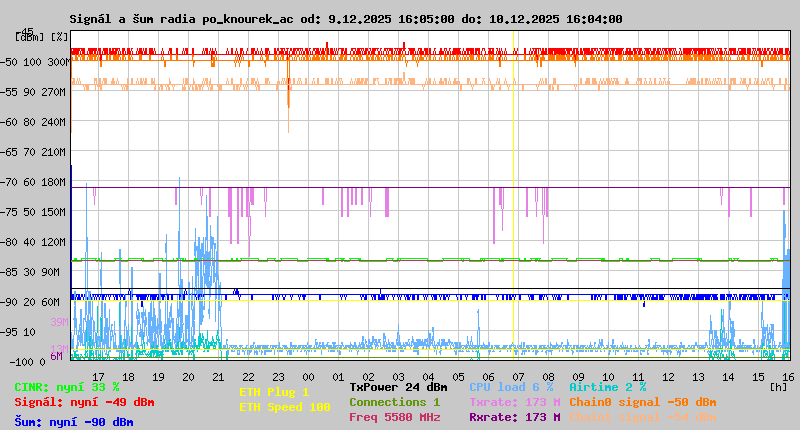Click the pink '39M' rate marker label
This screenshot has width=800, height=430.
coord(59,322)
